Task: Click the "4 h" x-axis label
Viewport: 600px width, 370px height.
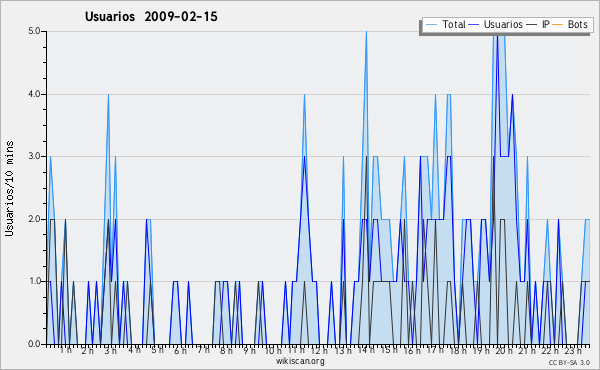Action: (134, 350)
